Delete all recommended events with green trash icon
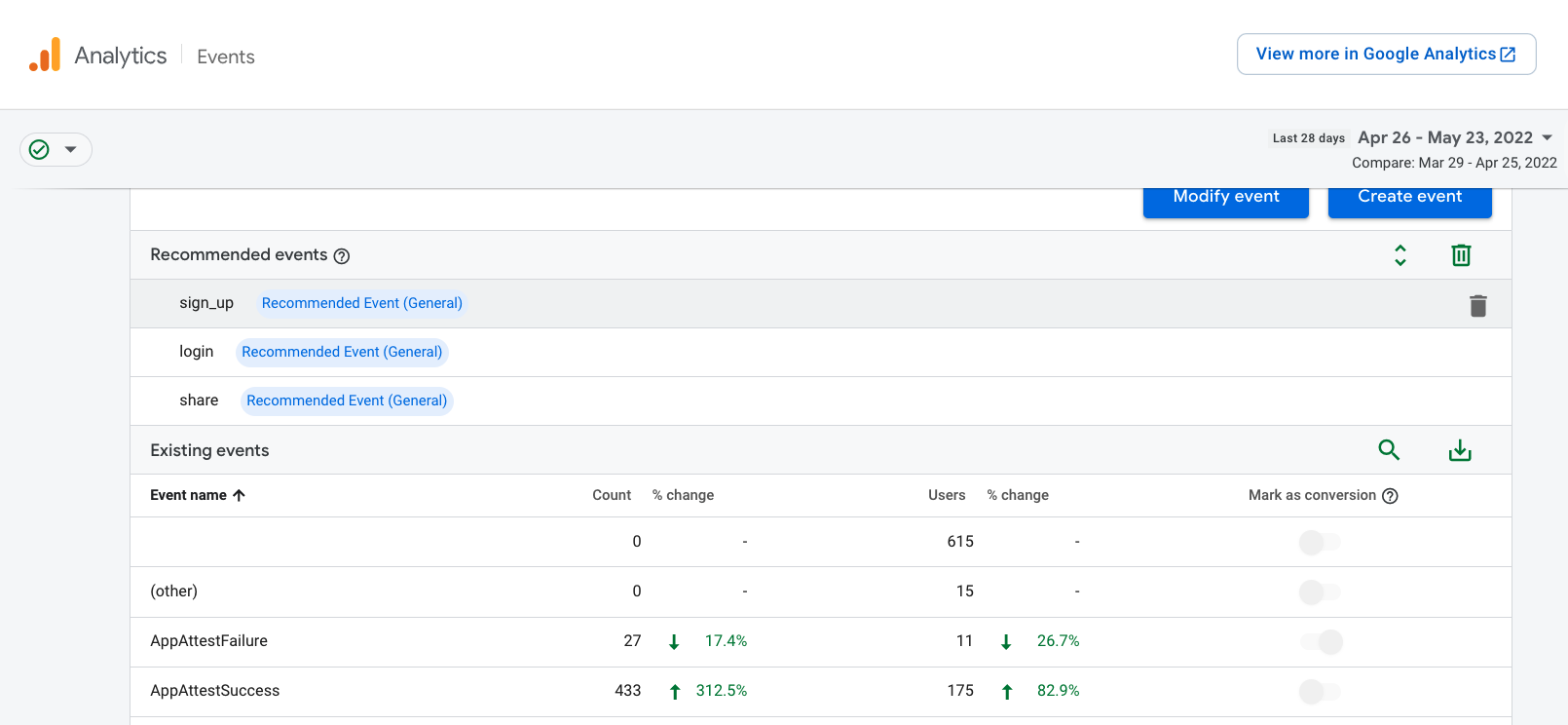The height and width of the screenshot is (725, 1568). click(1460, 255)
